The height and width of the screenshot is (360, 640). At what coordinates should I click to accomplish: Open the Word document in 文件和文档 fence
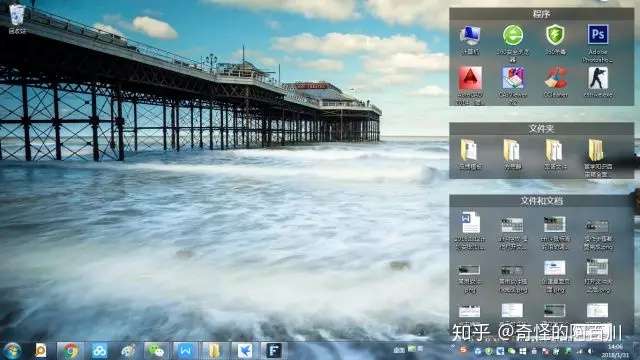point(470,222)
